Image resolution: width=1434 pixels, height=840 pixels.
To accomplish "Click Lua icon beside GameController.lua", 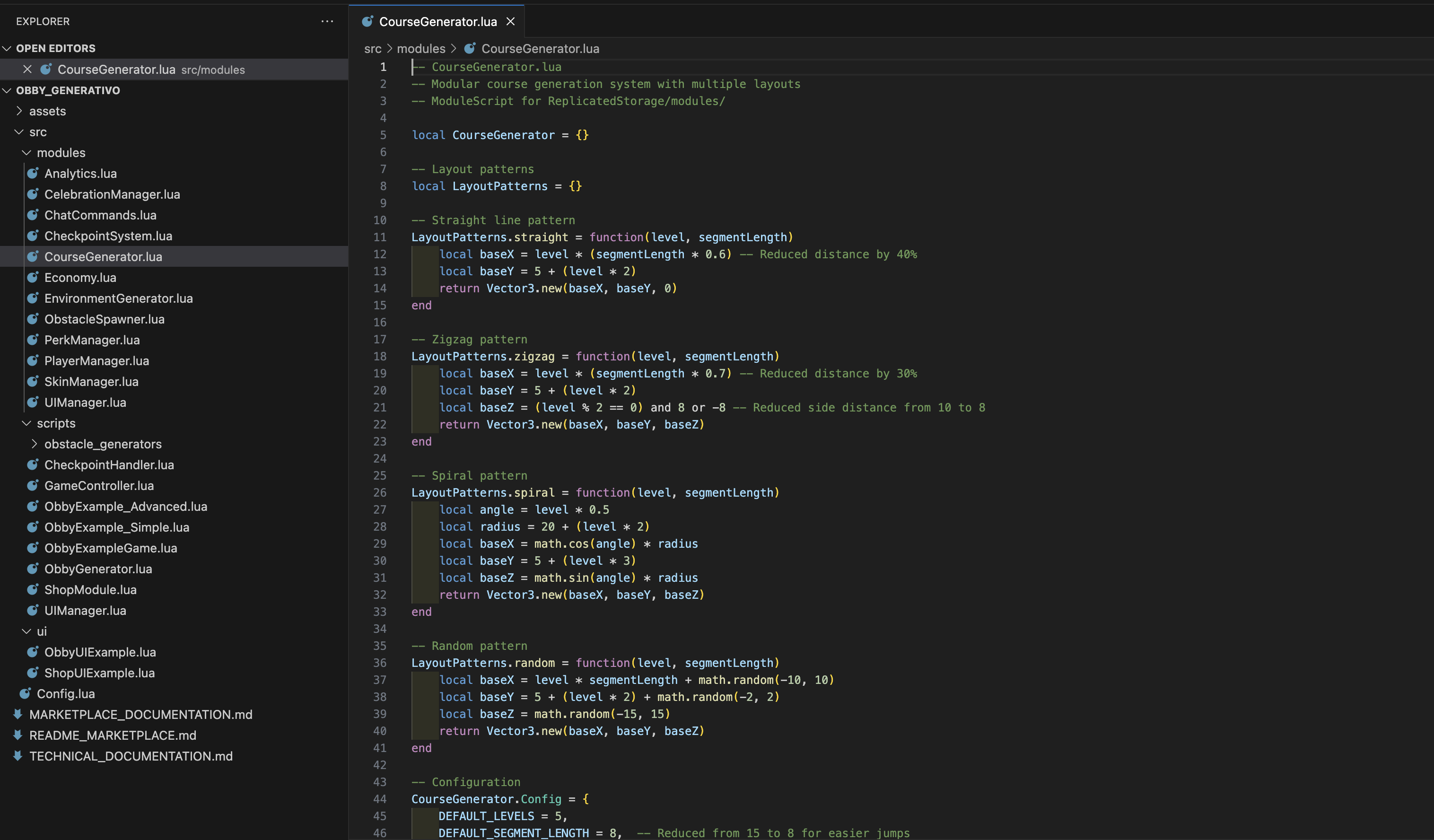I will [x=33, y=485].
